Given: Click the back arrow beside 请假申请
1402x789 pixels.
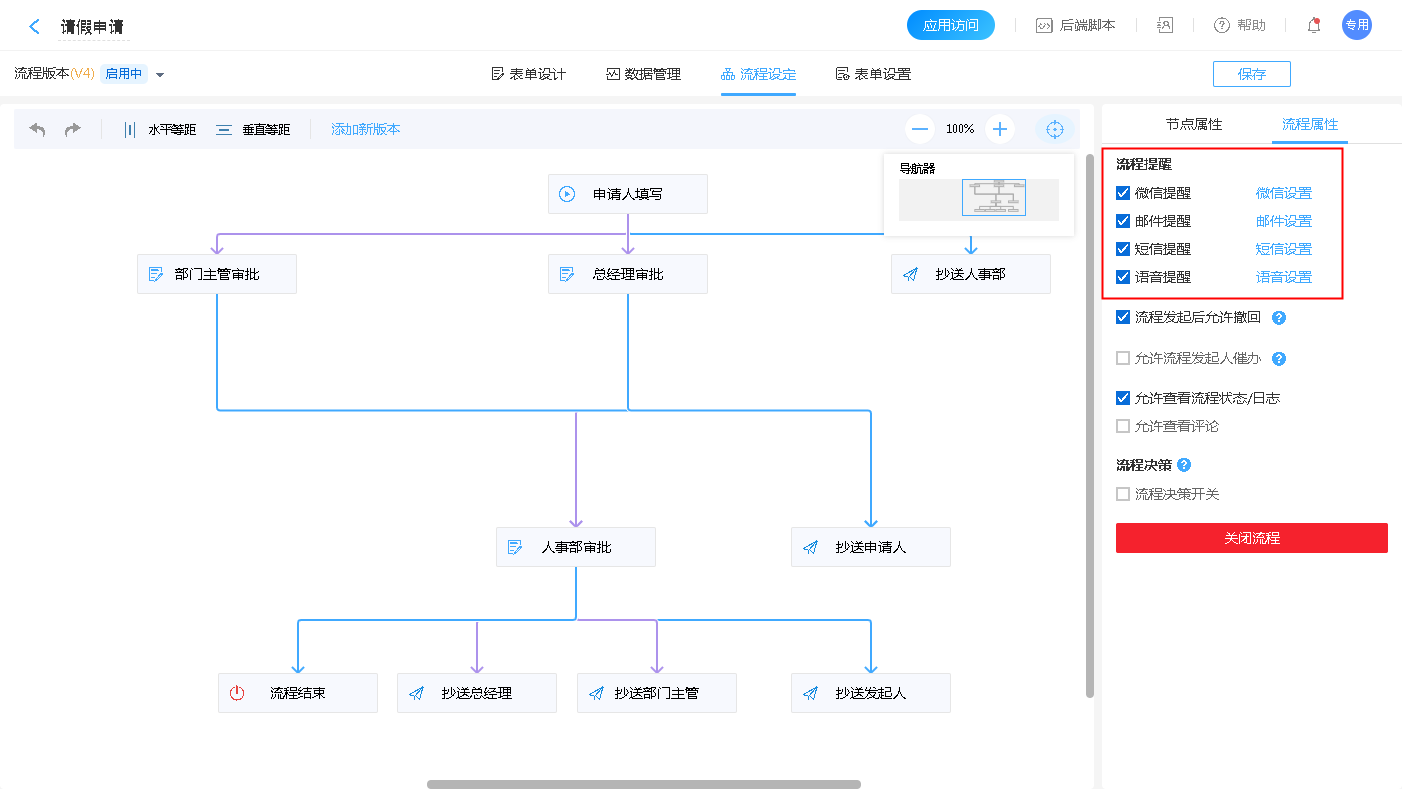Looking at the screenshot, I should 35,27.
